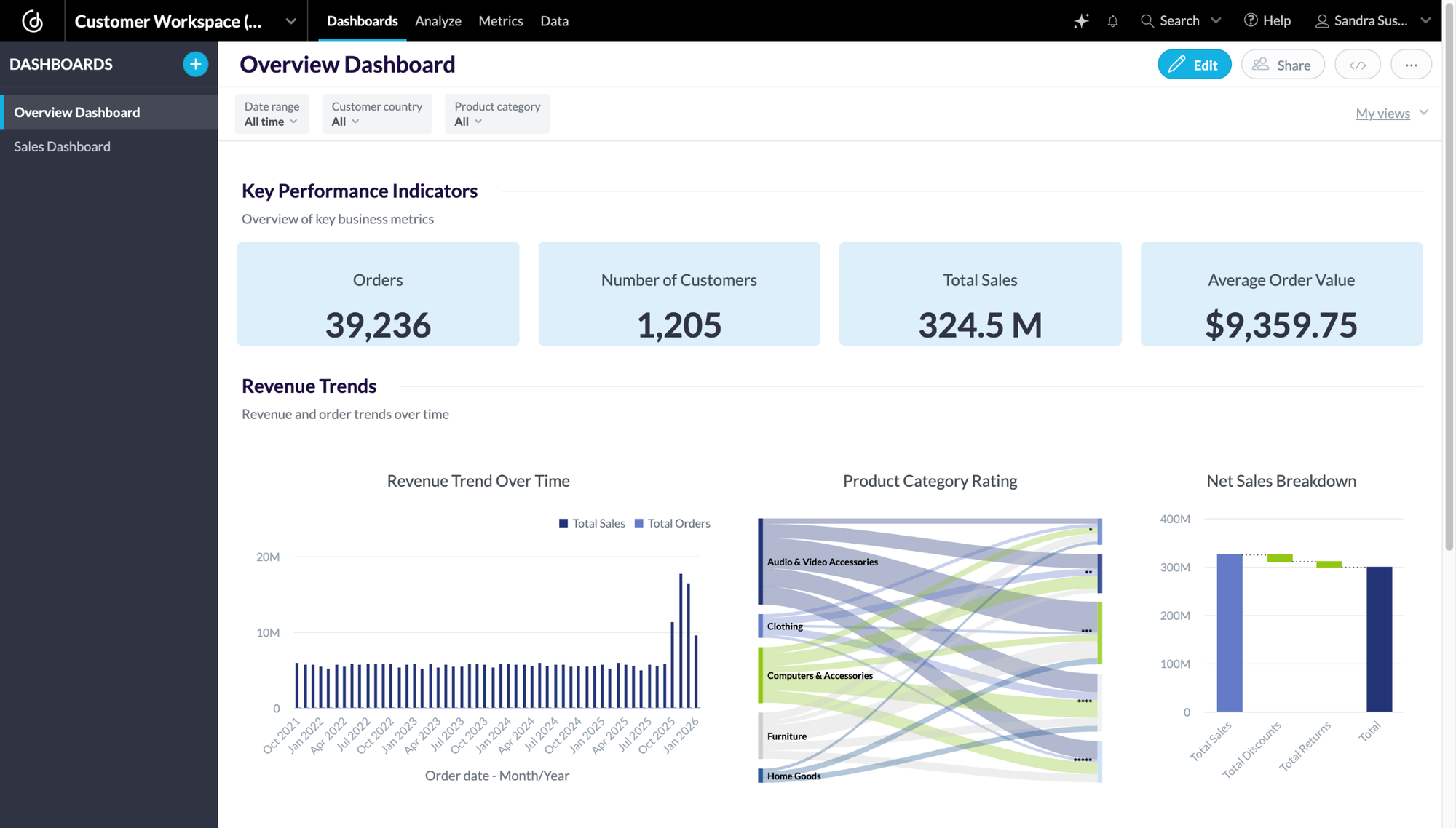Open the Product category filter dropdown
The height and width of the screenshot is (828, 1456).
[497, 114]
